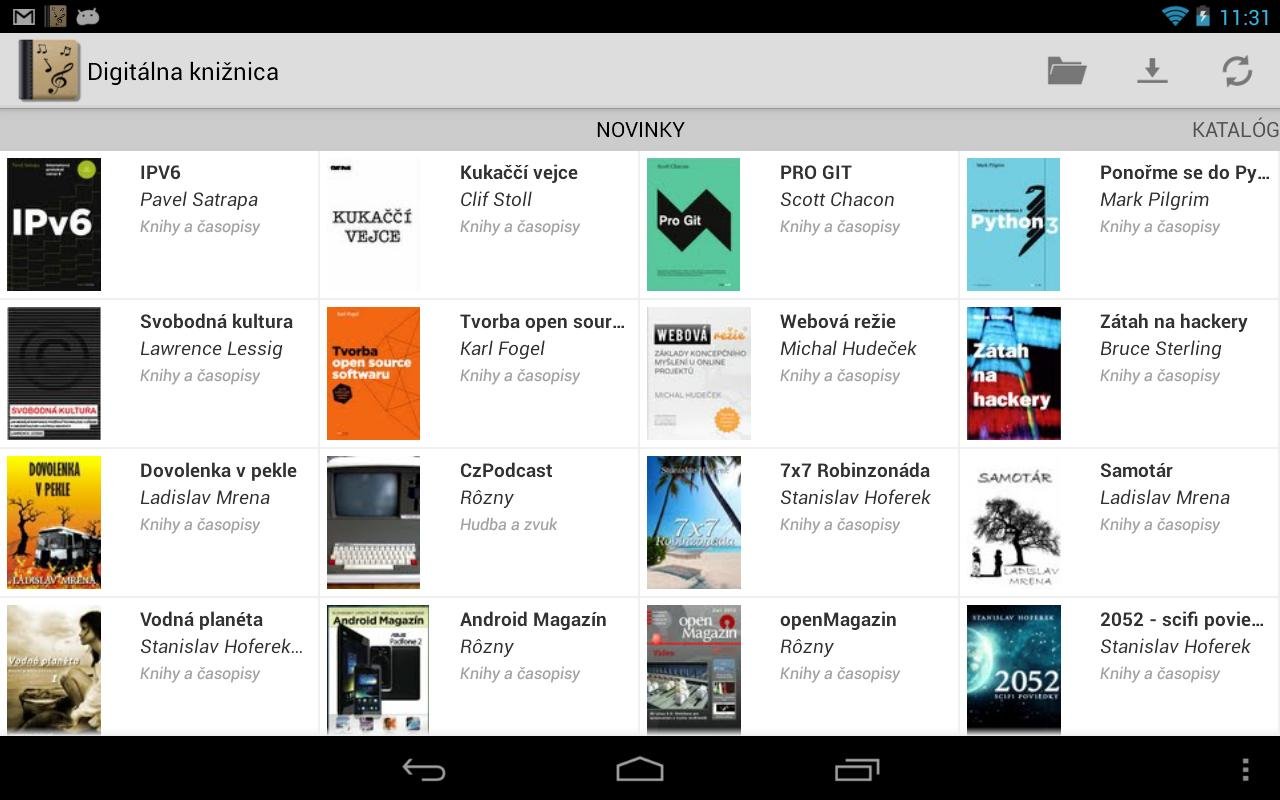Open the Vodná planéta cover image
This screenshot has height=800, width=1280.
pyautogui.click(x=54, y=670)
